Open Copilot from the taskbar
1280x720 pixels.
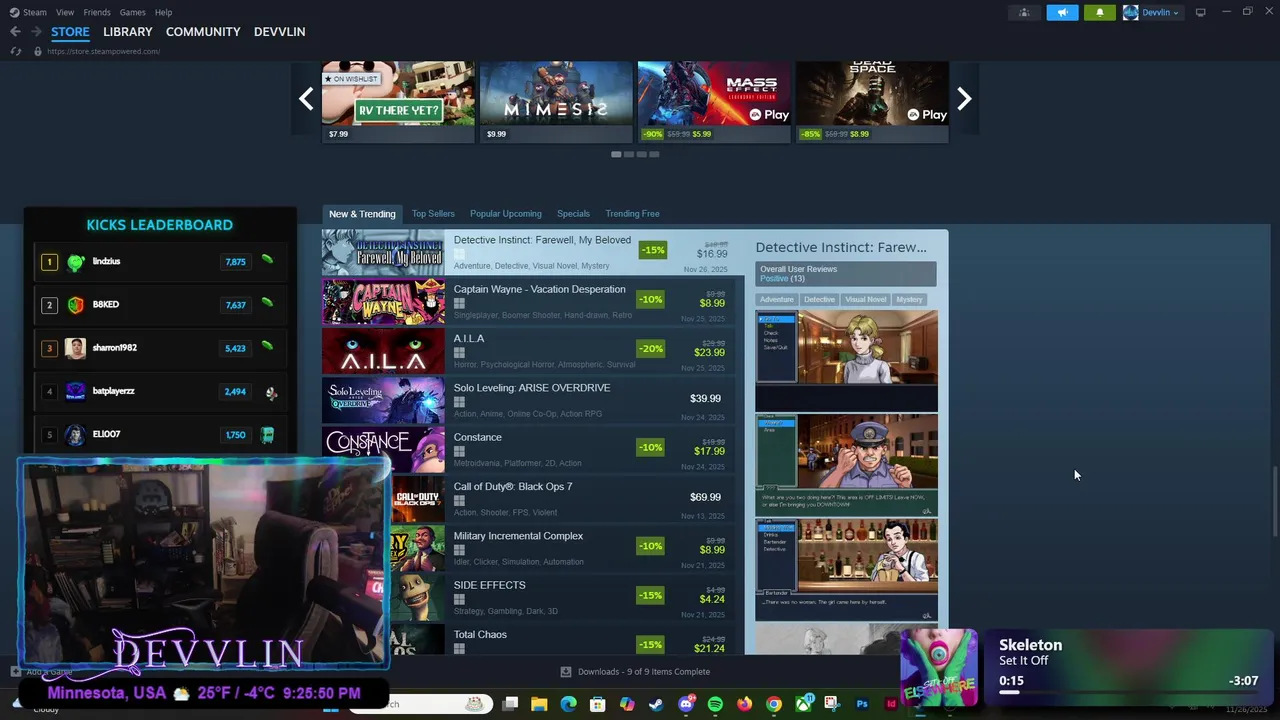coord(627,704)
